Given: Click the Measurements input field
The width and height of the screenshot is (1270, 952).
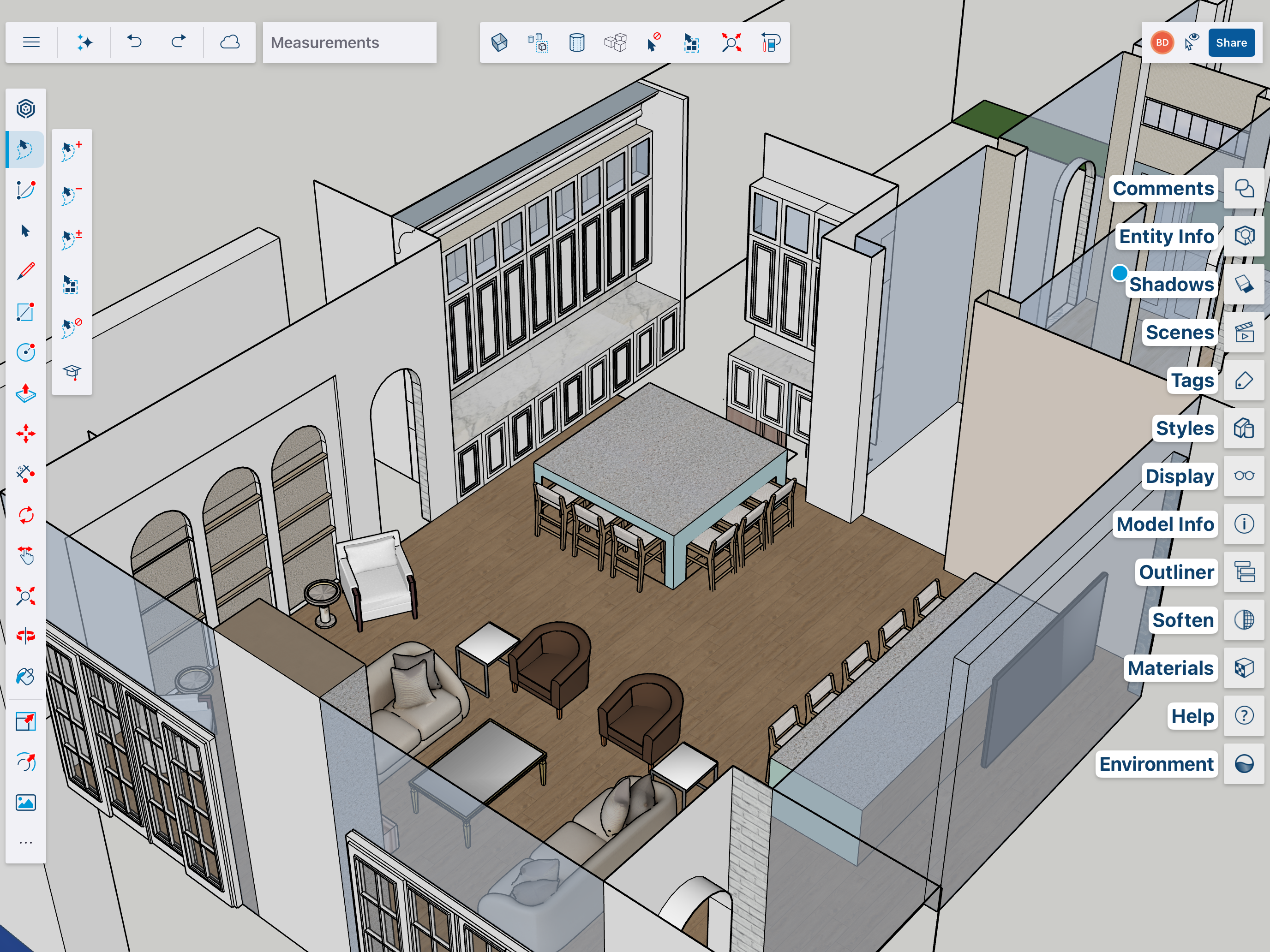Looking at the screenshot, I should [x=349, y=42].
